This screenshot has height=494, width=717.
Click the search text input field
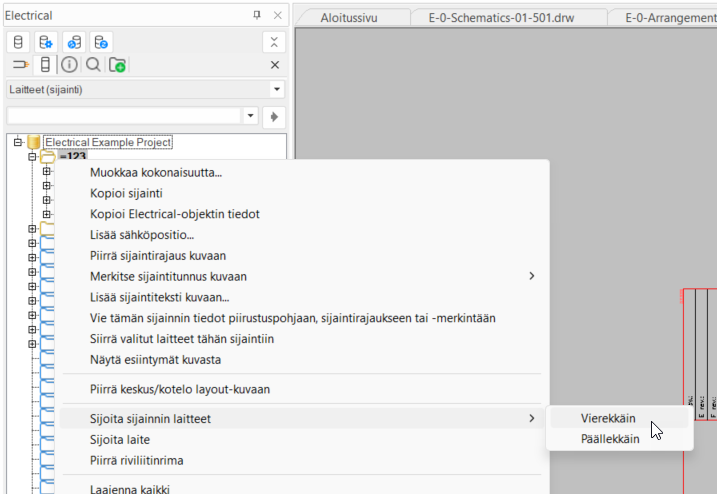coord(124,116)
